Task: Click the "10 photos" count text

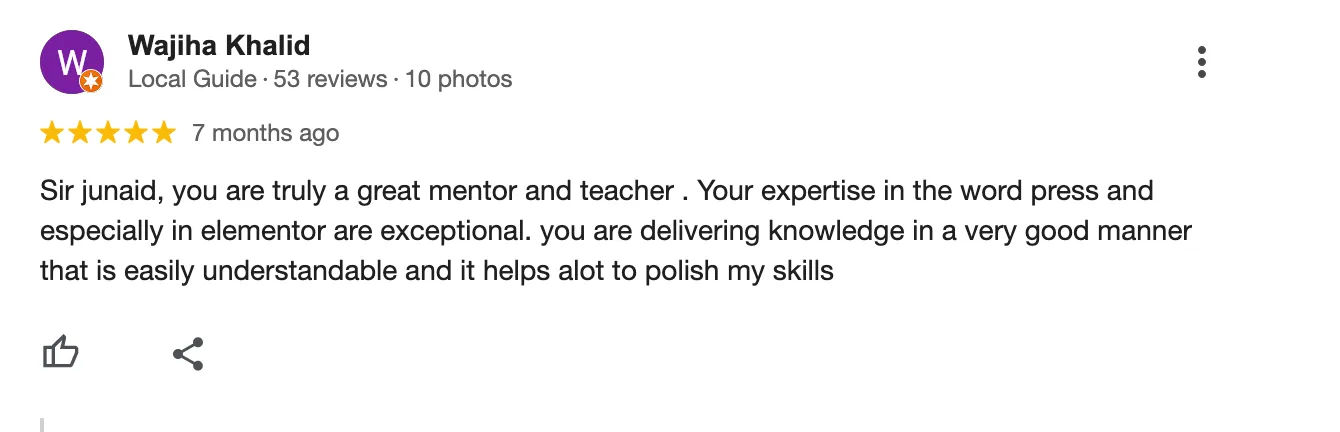Action: (x=458, y=79)
